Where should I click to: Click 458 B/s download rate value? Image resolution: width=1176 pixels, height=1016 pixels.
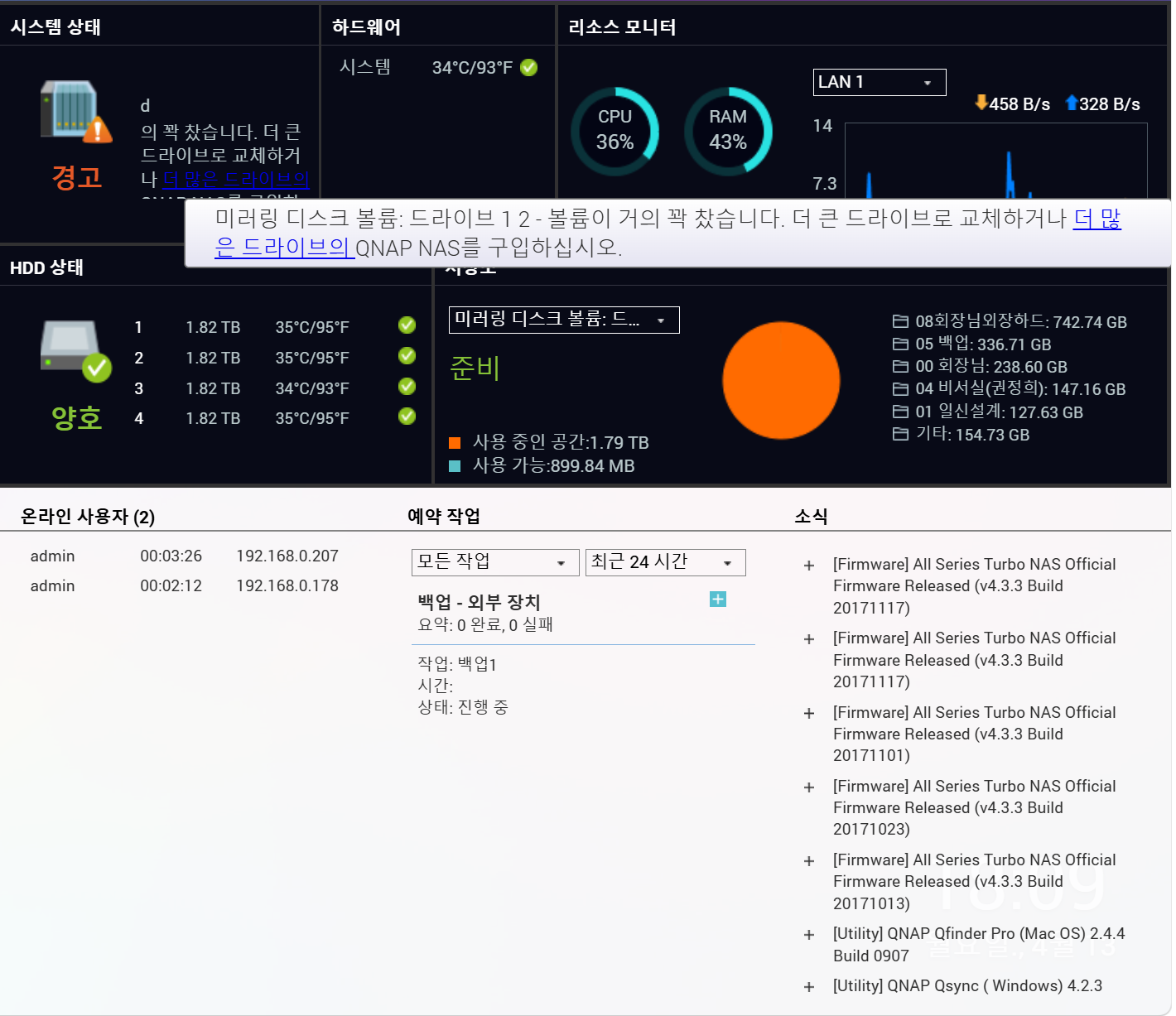coord(1019,104)
